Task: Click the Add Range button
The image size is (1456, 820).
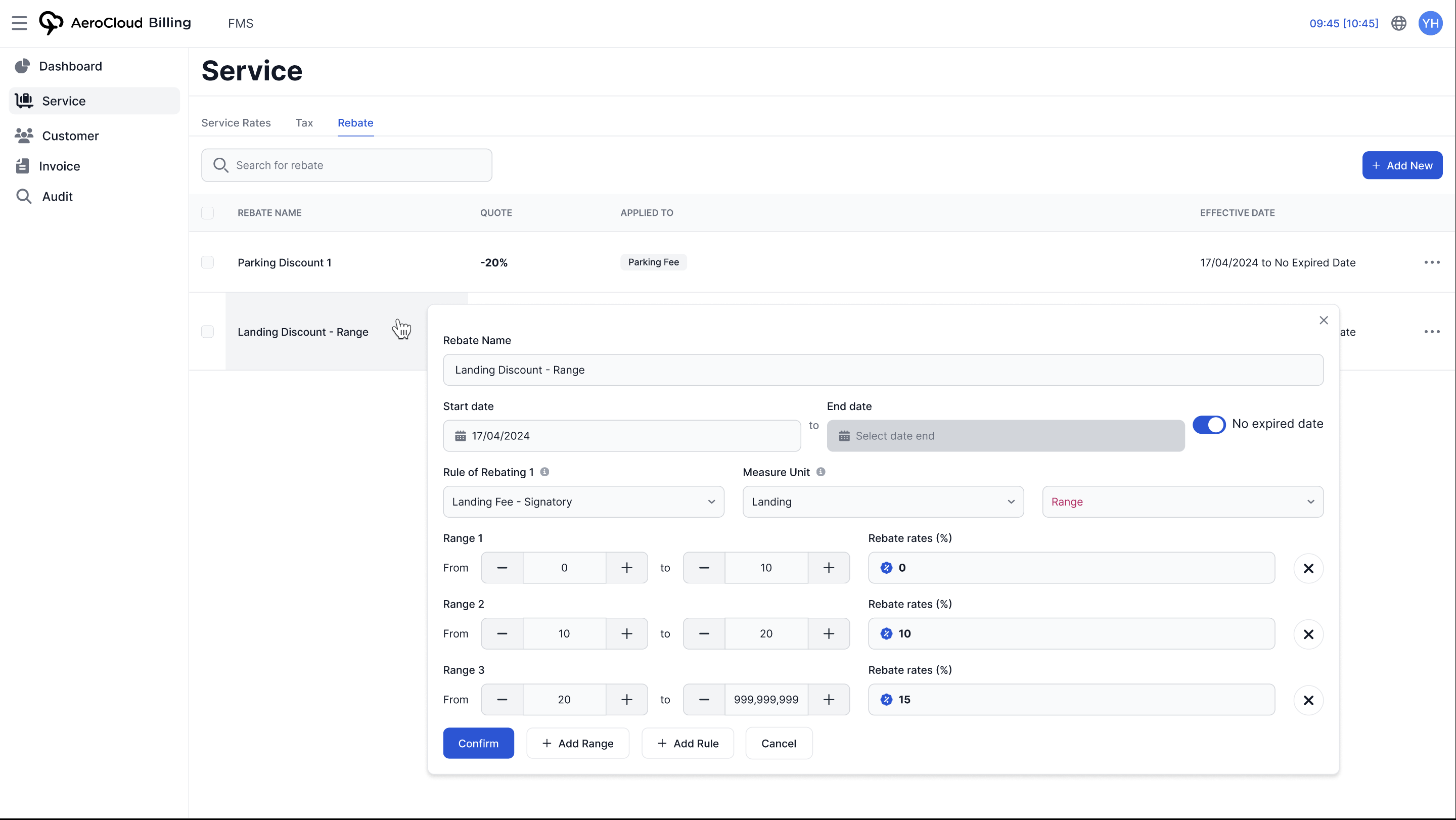Action: (577, 744)
